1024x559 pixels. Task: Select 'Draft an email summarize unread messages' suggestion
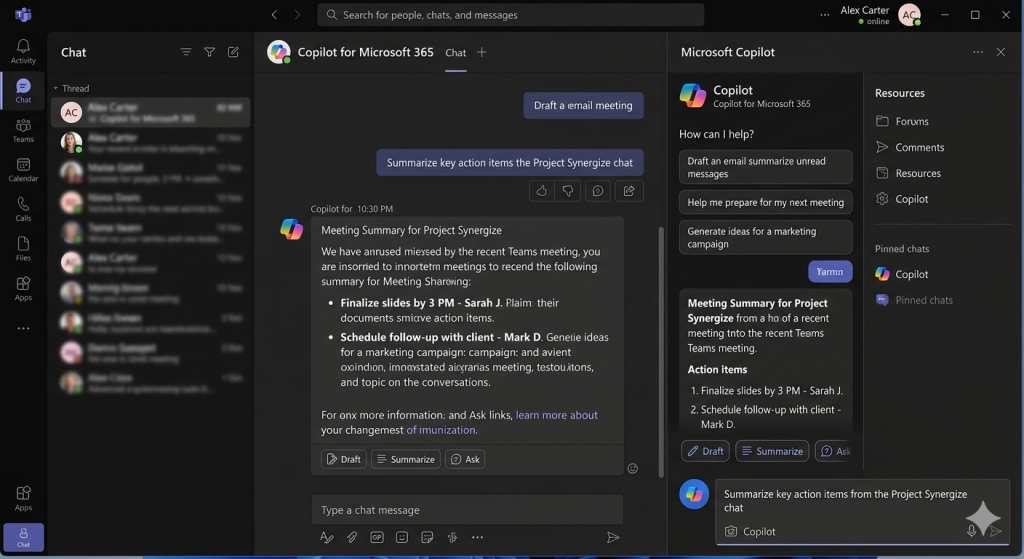point(765,167)
